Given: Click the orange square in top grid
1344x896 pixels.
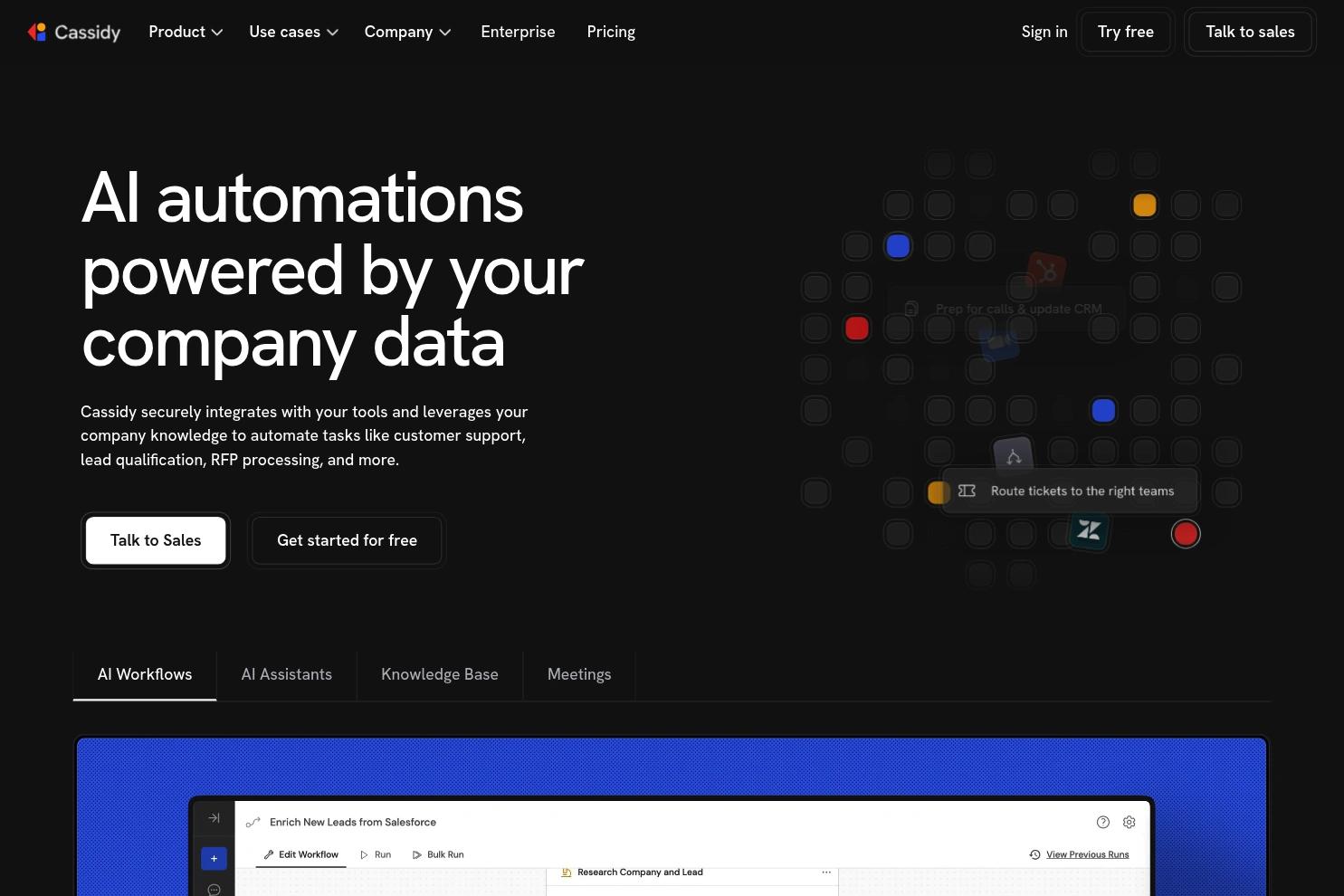Looking at the screenshot, I should coord(1144,205).
